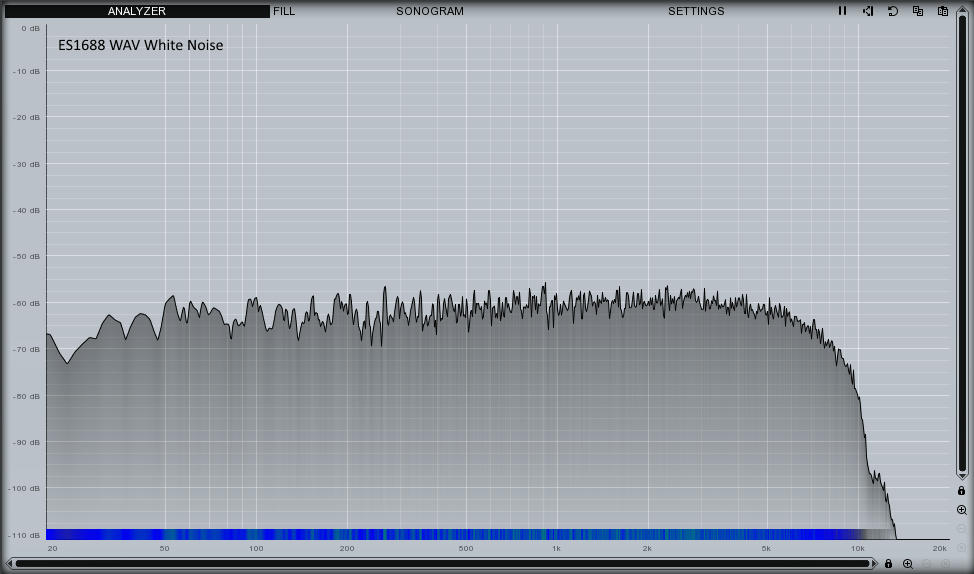Click the 200 Hz frequency label

[347, 549]
